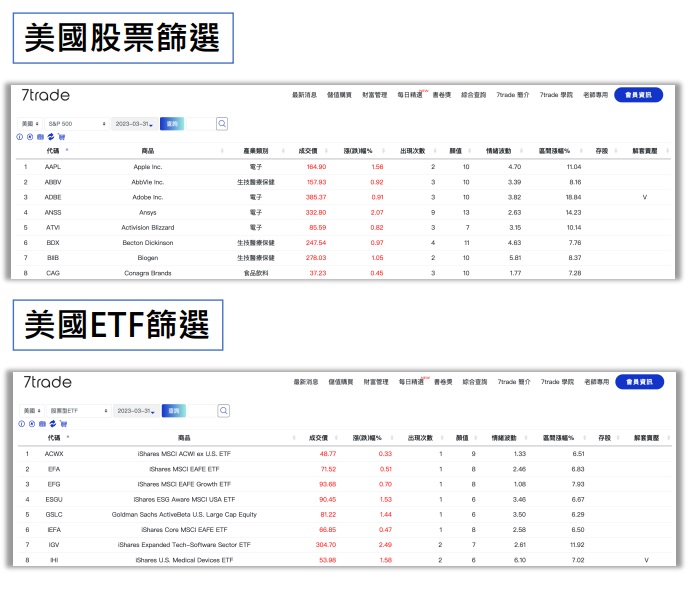Sort lower ETF table by 情緒波動 column

pyautogui.click(x=504, y=438)
